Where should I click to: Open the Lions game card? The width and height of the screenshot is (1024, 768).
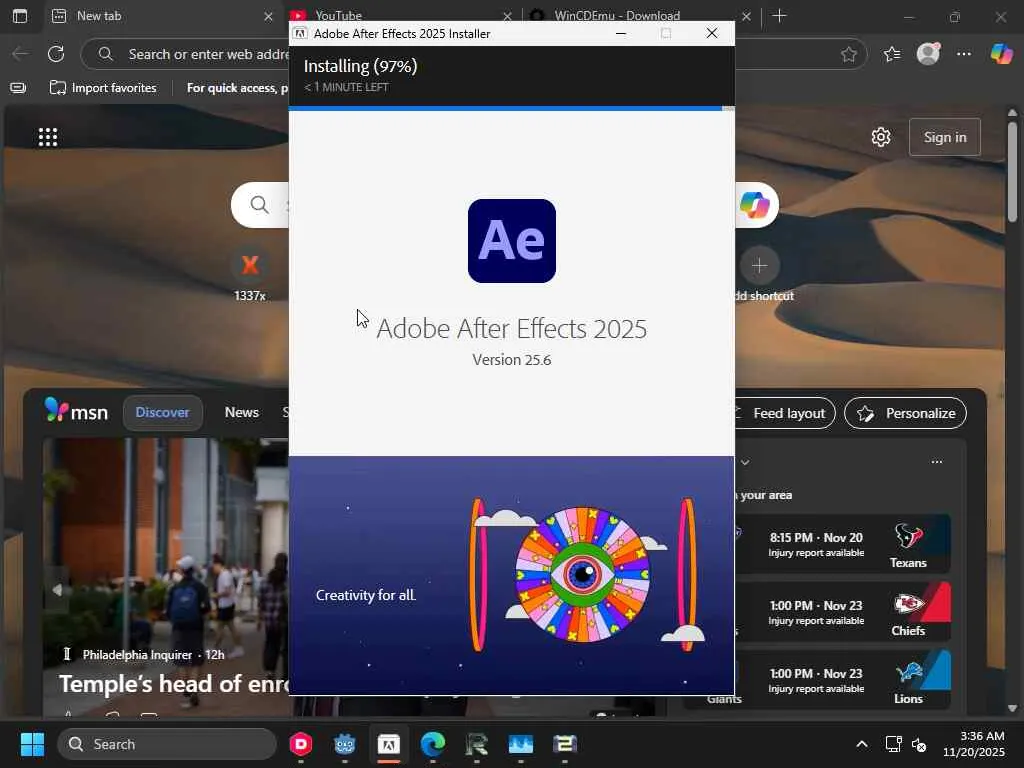click(842, 680)
